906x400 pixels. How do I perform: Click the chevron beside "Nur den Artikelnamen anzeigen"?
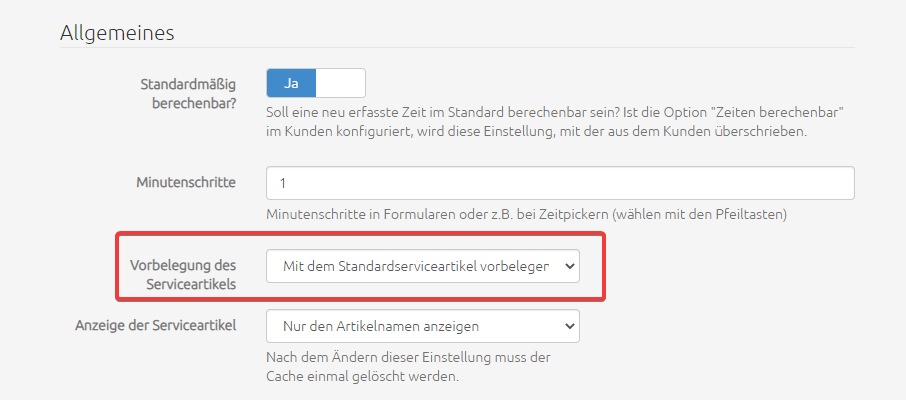point(569,327)
